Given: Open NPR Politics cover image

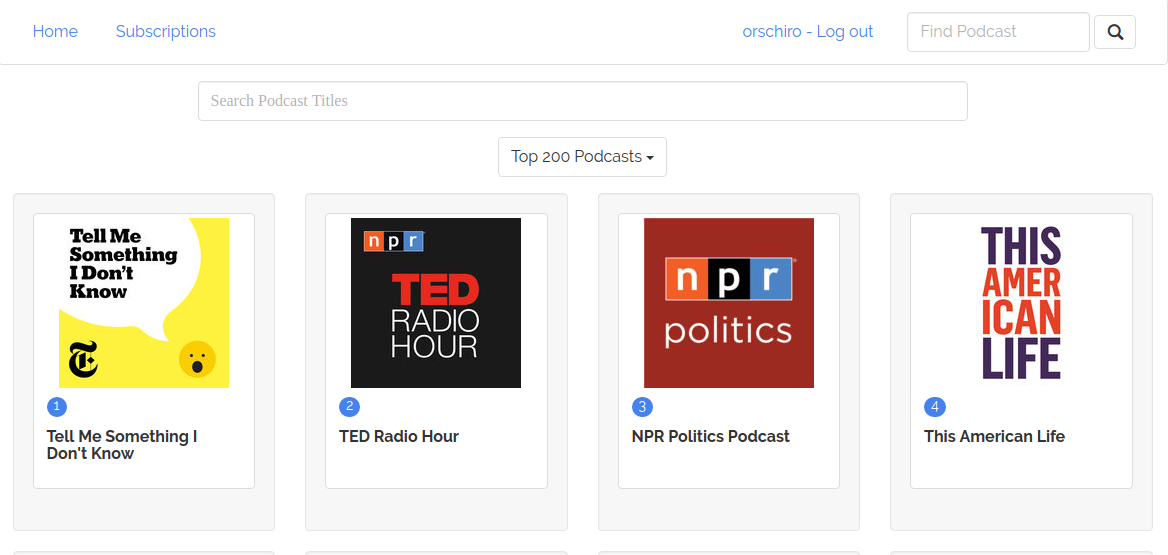Looking at the screenshot, I should point(729,302).
